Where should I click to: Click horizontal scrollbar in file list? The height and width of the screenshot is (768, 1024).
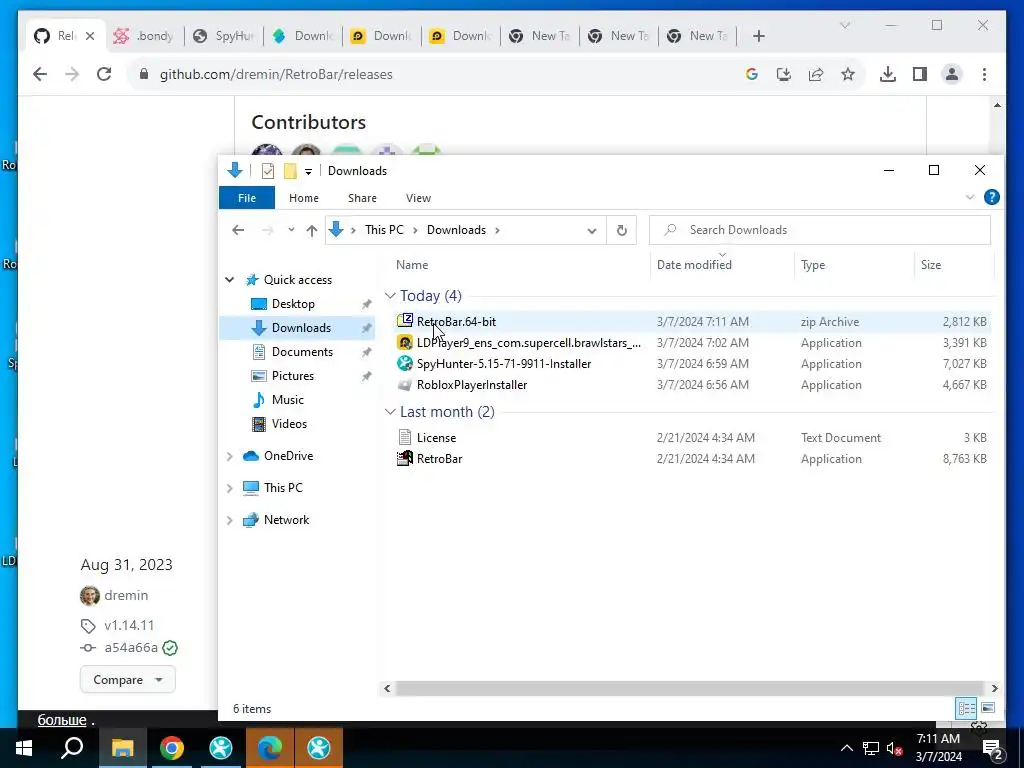point(689,688)
